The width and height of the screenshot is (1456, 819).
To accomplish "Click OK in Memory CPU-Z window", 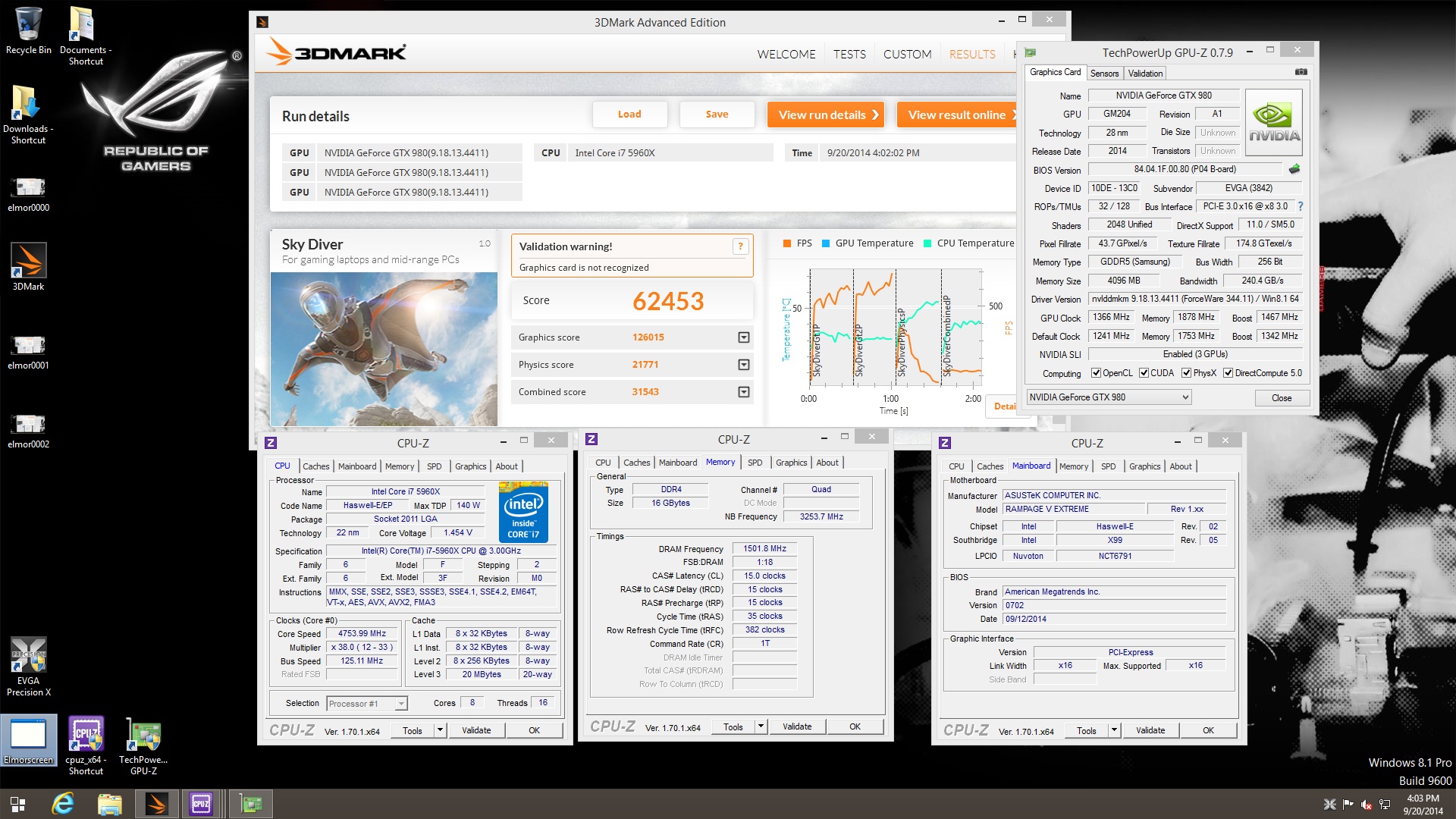I will point(855,726).
